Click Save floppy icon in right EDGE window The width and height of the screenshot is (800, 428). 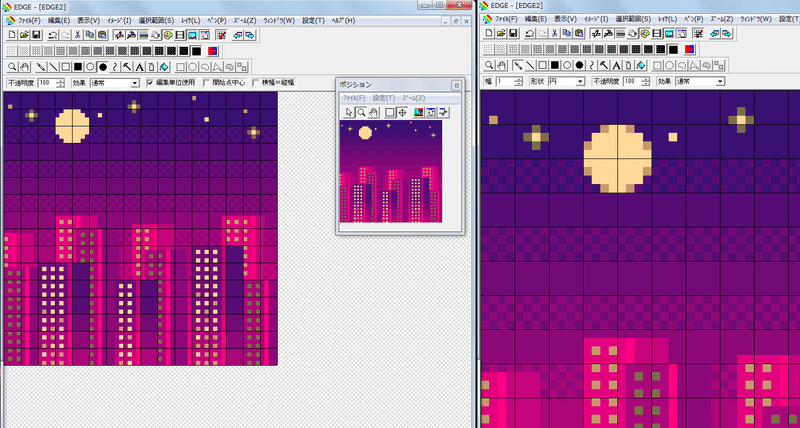pyautogui.click(x=513, y=33)
